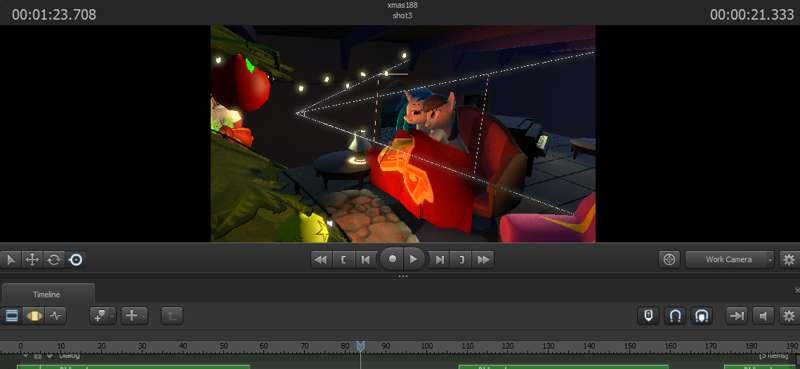The height and width of the screenshot is (369, 800).
Task: Jump to next clip bracket button
Action: click(x=461, y=260)
